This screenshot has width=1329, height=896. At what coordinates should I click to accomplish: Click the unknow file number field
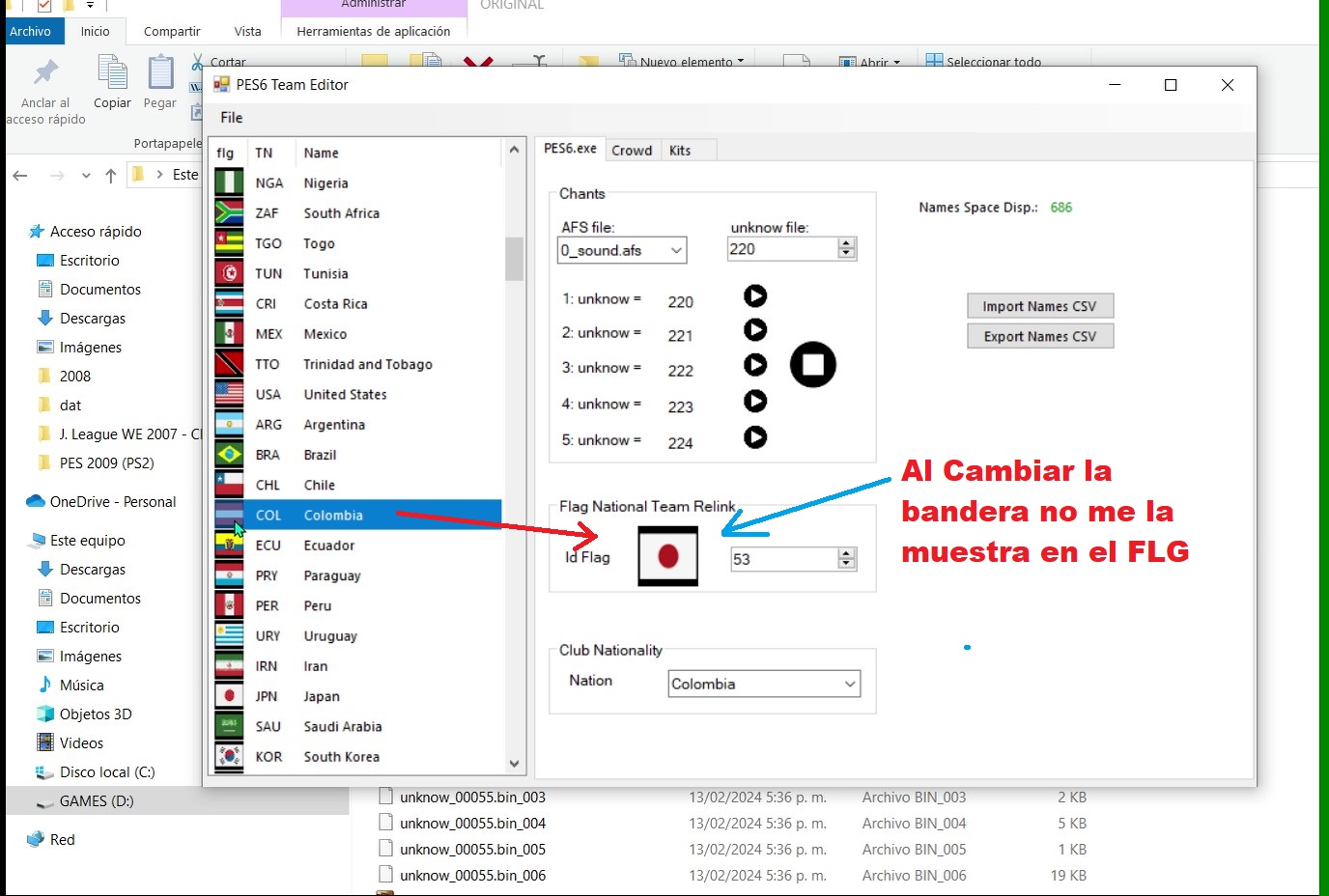click(x=781, y=249)
